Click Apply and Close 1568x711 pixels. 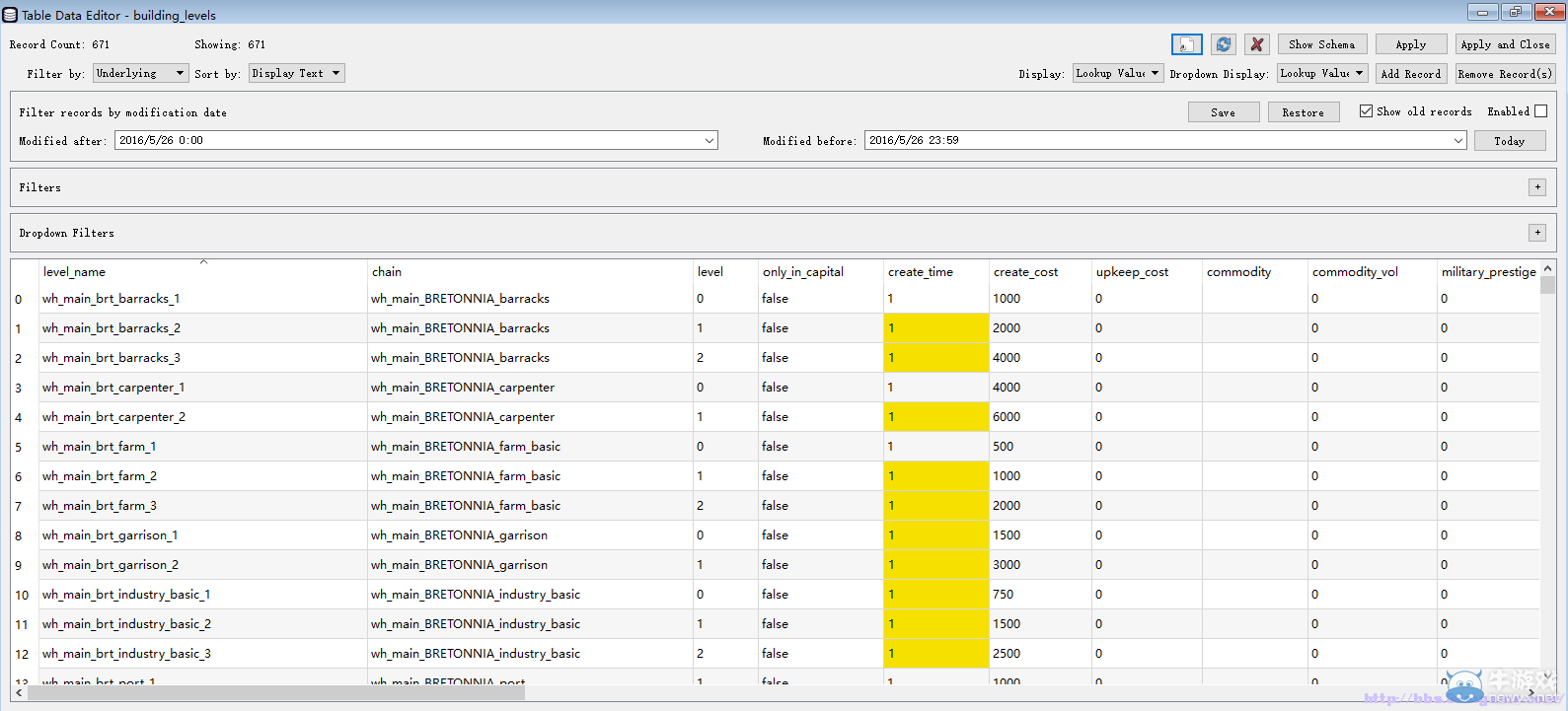(x=1505, y=44)
